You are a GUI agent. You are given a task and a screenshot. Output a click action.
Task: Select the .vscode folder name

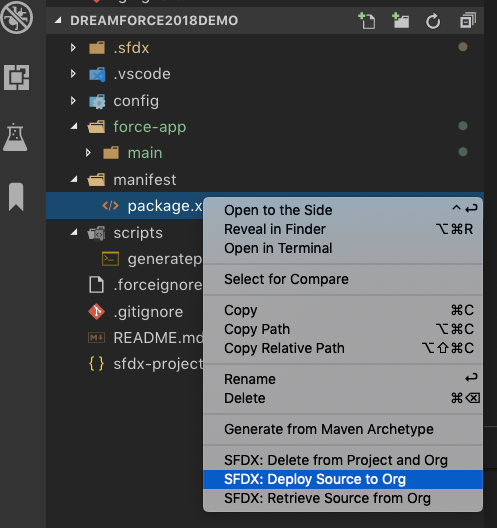point(142,74)
